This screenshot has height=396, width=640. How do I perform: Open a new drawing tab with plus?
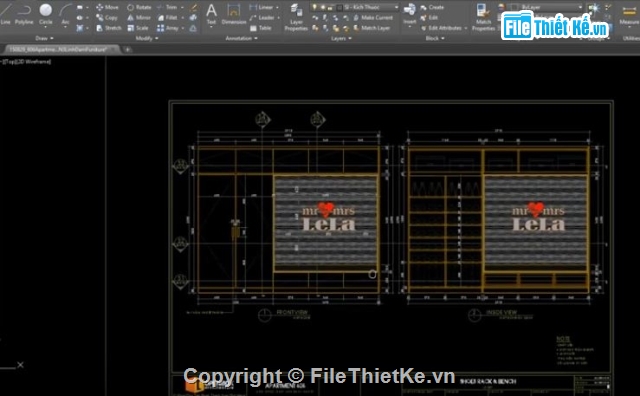(x=128, y=49)
